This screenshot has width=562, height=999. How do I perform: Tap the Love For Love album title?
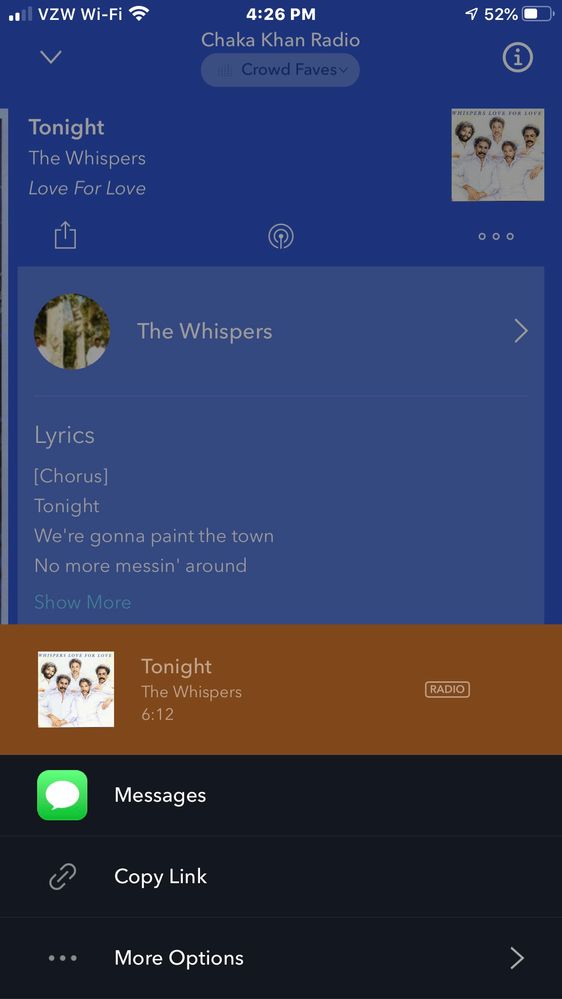[x=87, y=189]
